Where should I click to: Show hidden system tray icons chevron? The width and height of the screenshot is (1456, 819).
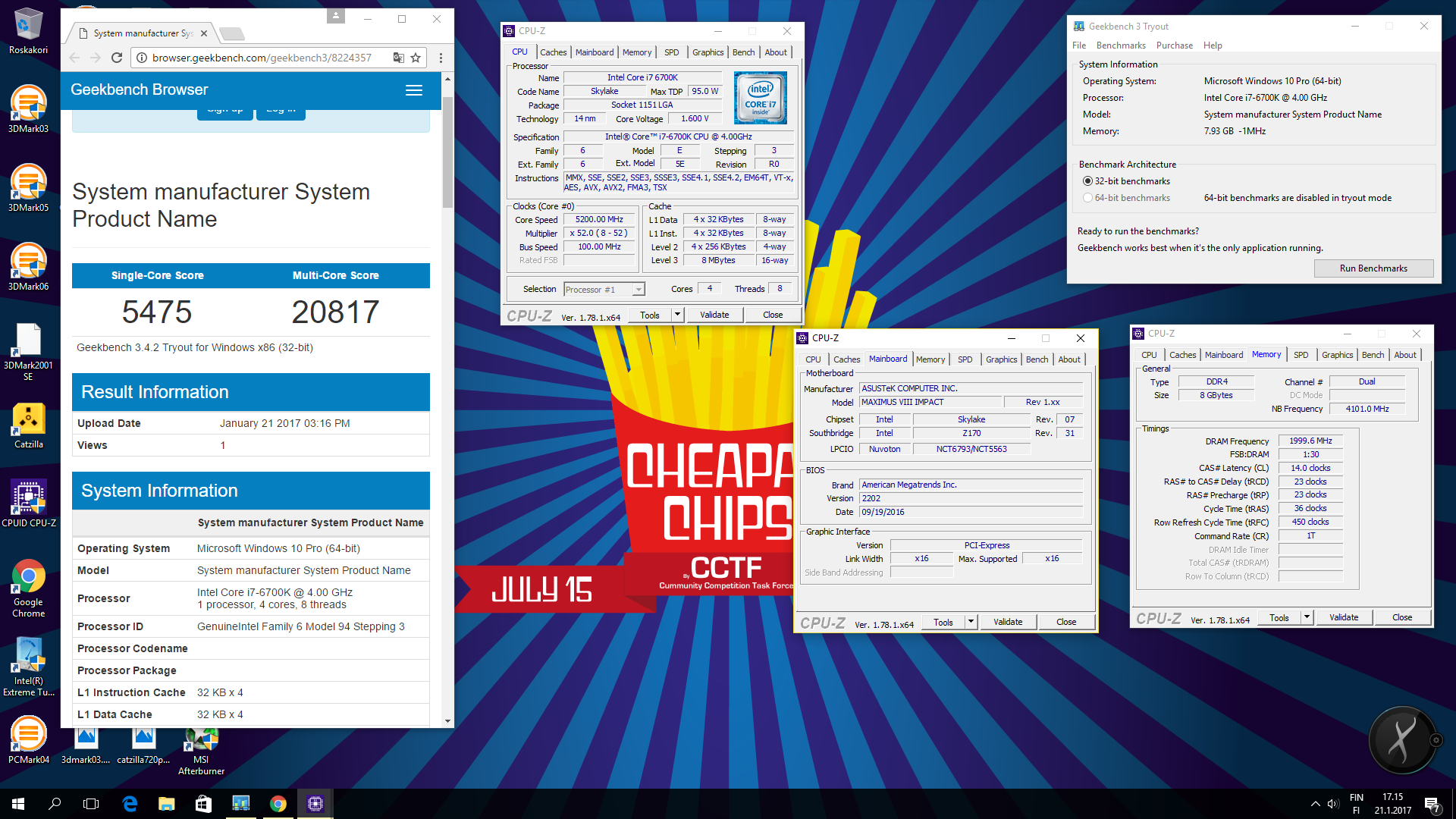click(x=1315, y=804)
